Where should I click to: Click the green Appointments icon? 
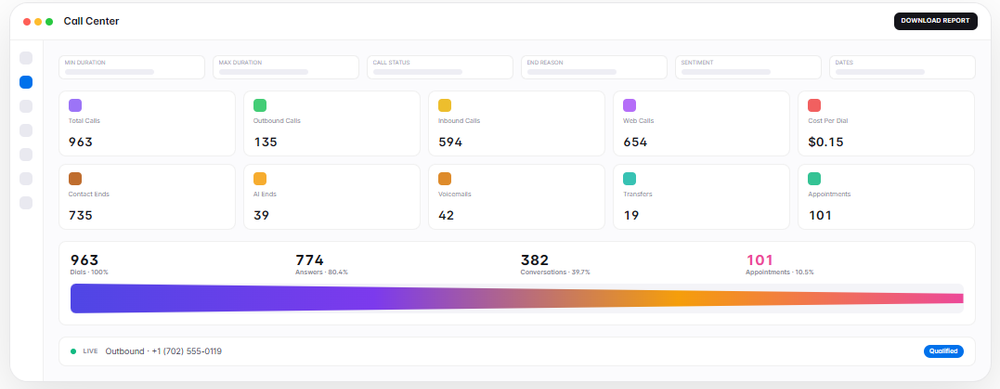coord(814,179)
